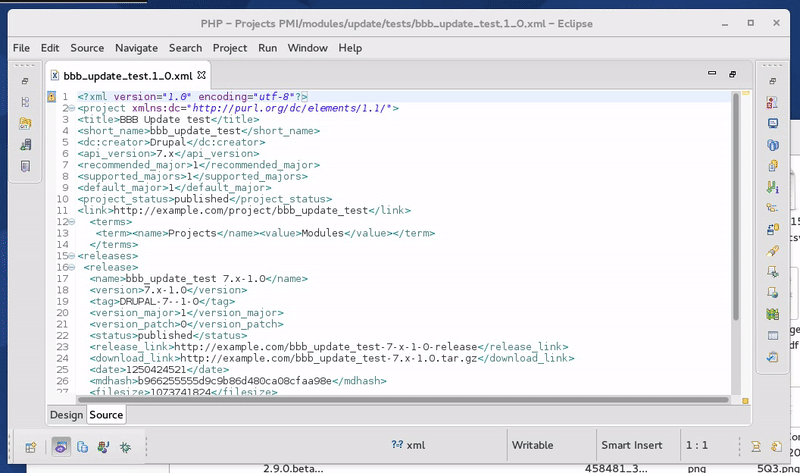Open the Run menu
The image size is (800, 473).
click(x=267, y=48)
